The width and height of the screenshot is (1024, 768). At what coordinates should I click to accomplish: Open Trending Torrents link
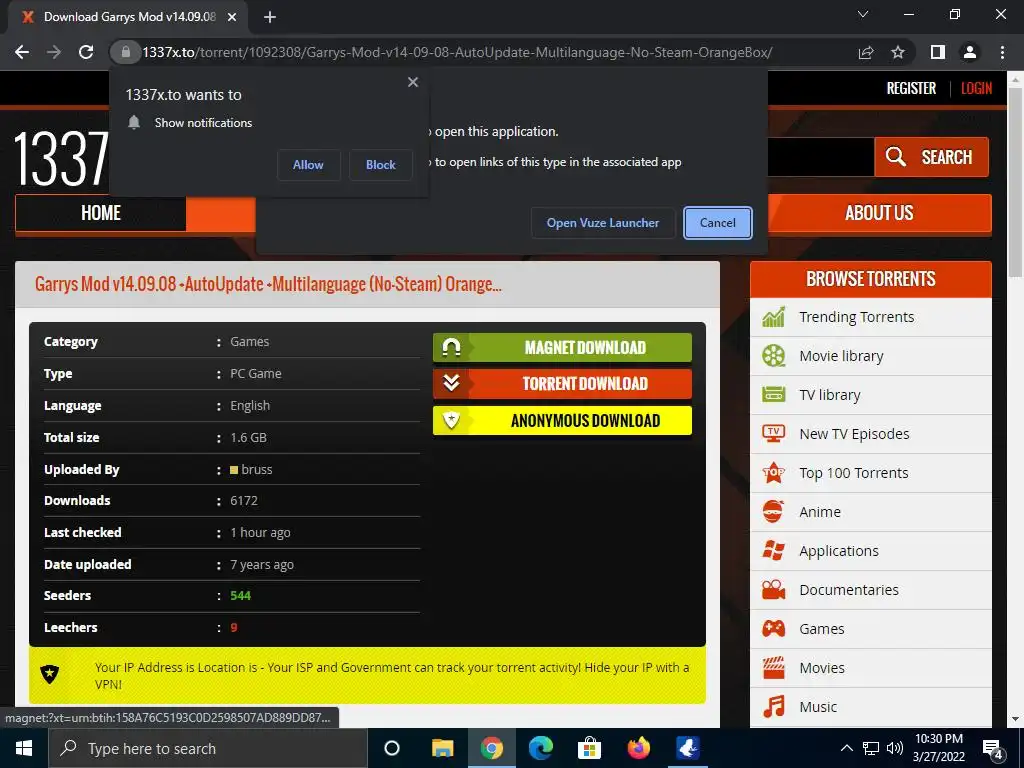(856, 317)
